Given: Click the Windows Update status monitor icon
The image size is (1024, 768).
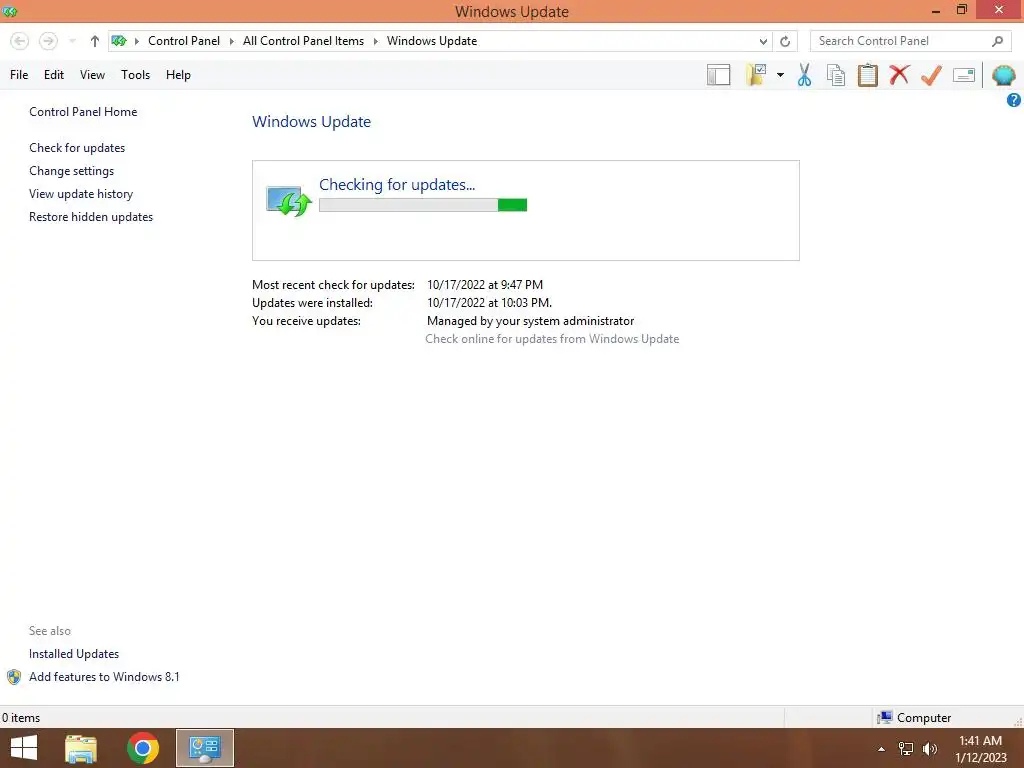Looking at the screenshot, I should pos(288,200).
